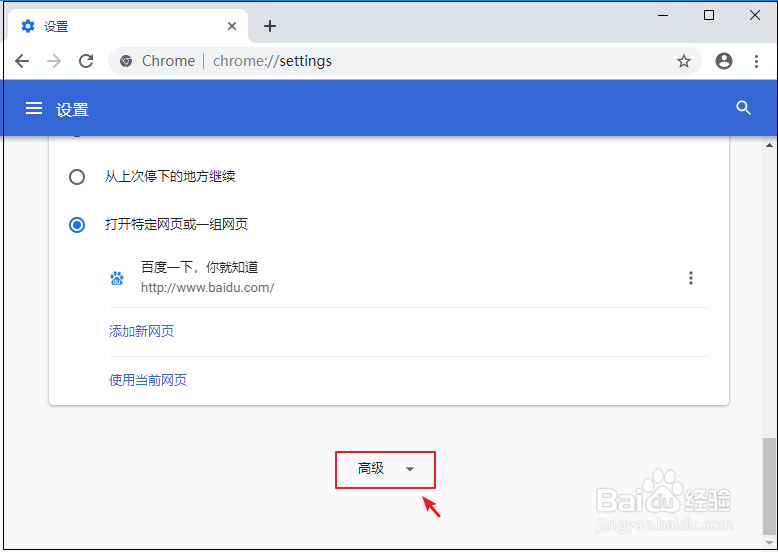Select 从上次停下的地方继续 radio option
778x552 pixels.
76,177
